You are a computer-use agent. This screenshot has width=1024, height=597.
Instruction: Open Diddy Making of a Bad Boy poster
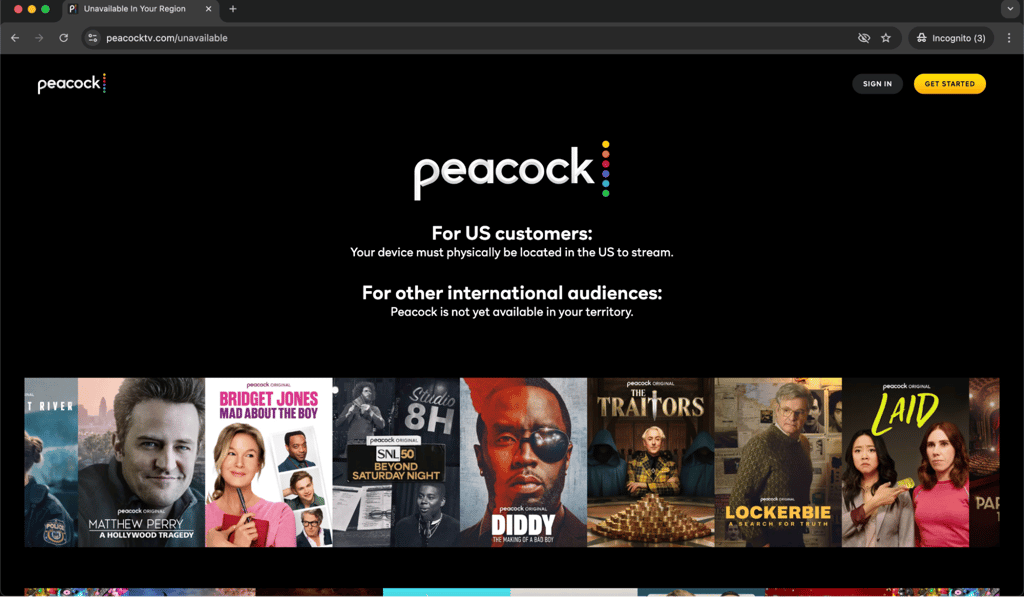pos(523,462)
